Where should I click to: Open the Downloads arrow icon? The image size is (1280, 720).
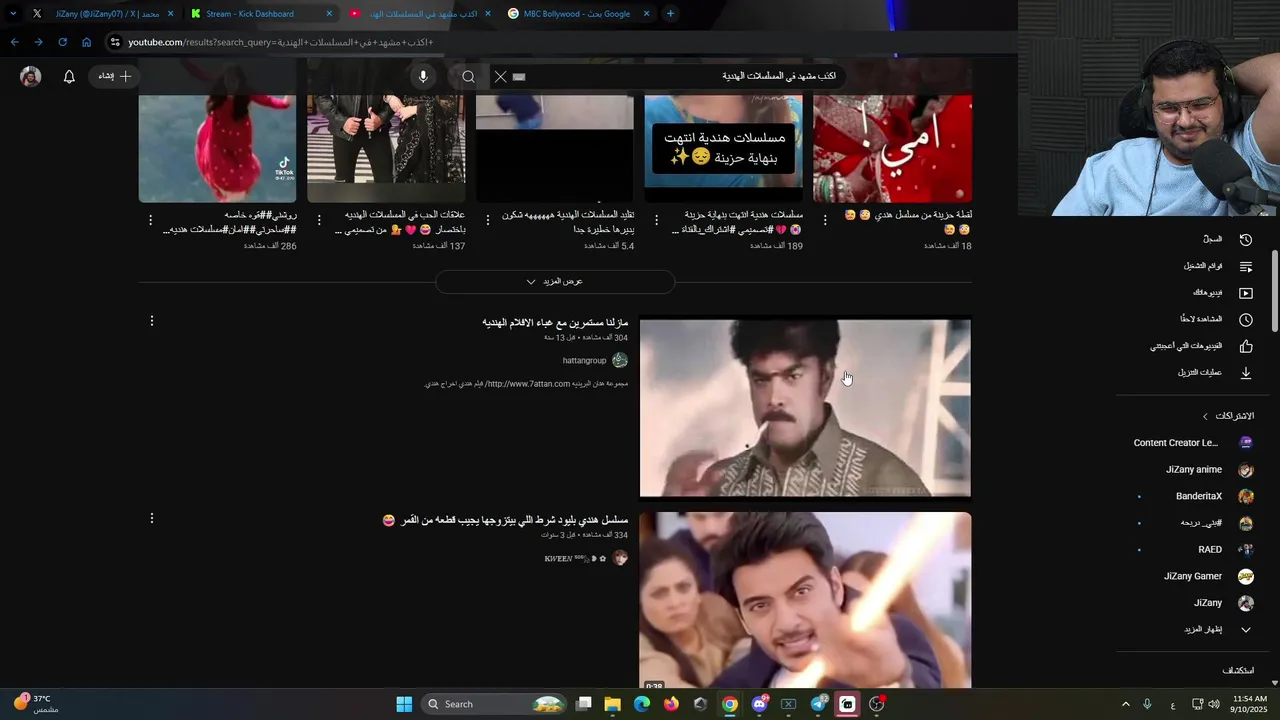1246,373
